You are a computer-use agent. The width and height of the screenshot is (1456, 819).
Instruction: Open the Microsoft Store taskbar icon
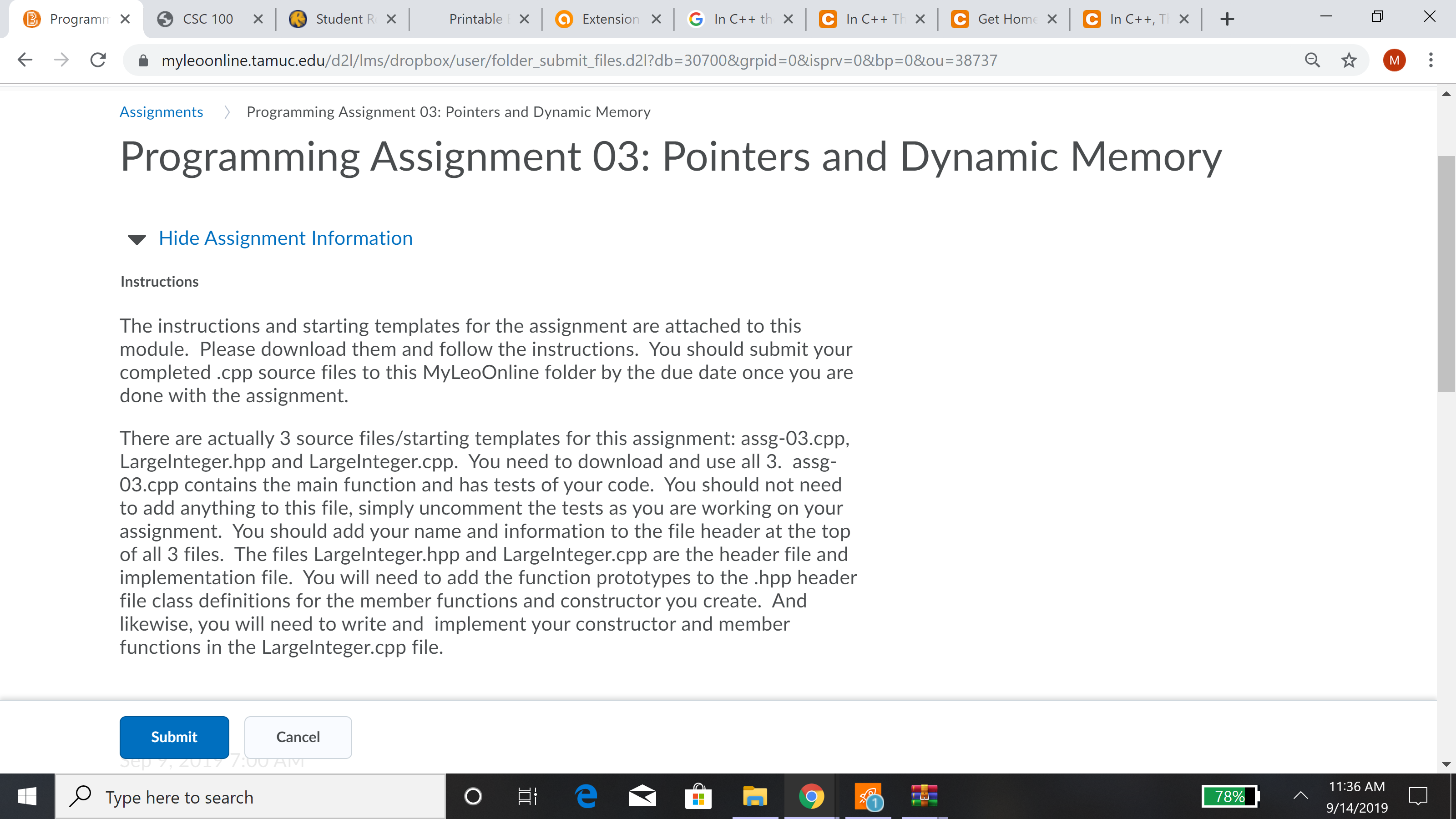pyautogui.click(x=698, y=797)
